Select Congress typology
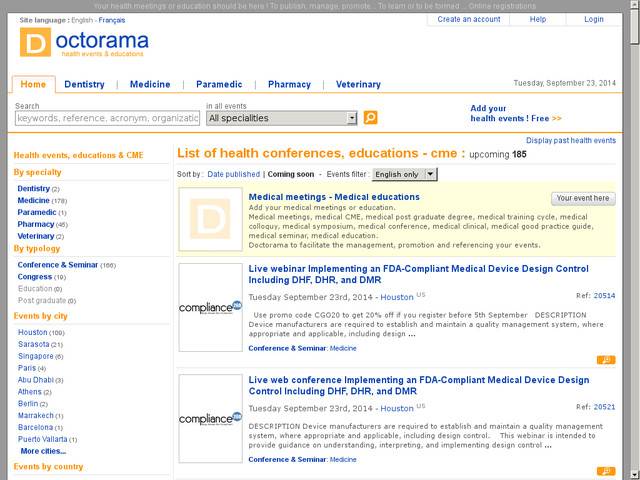640x480 pixels. [x=35, y=277]
